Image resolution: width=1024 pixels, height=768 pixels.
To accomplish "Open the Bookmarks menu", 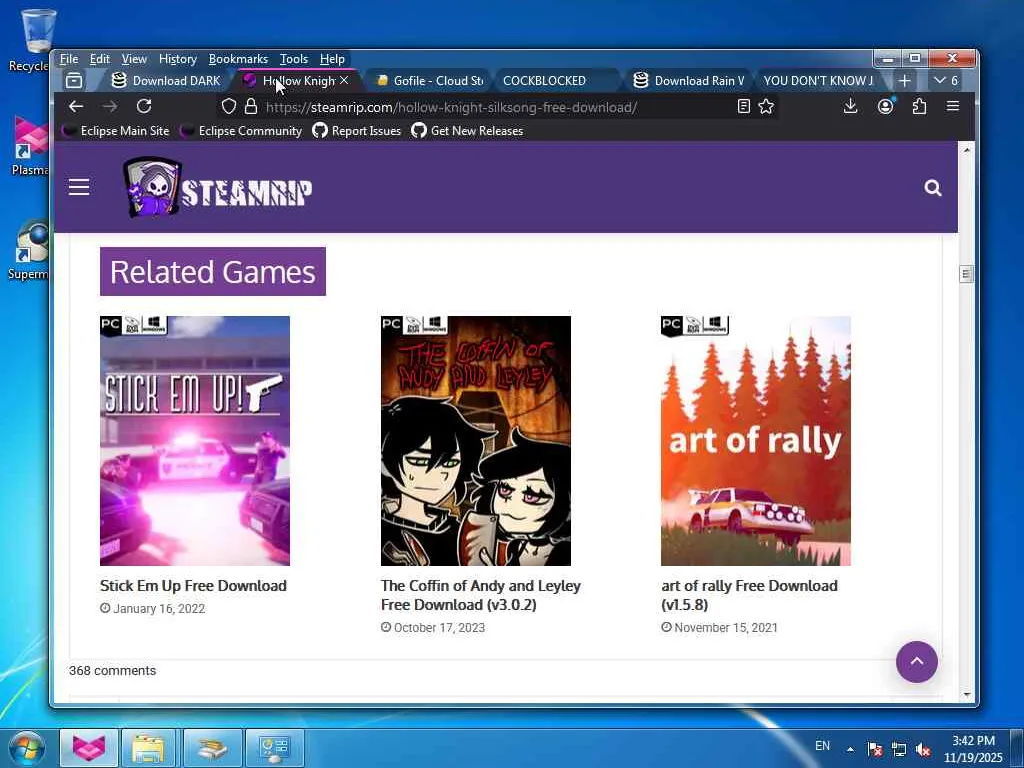I will pos(238,59).
